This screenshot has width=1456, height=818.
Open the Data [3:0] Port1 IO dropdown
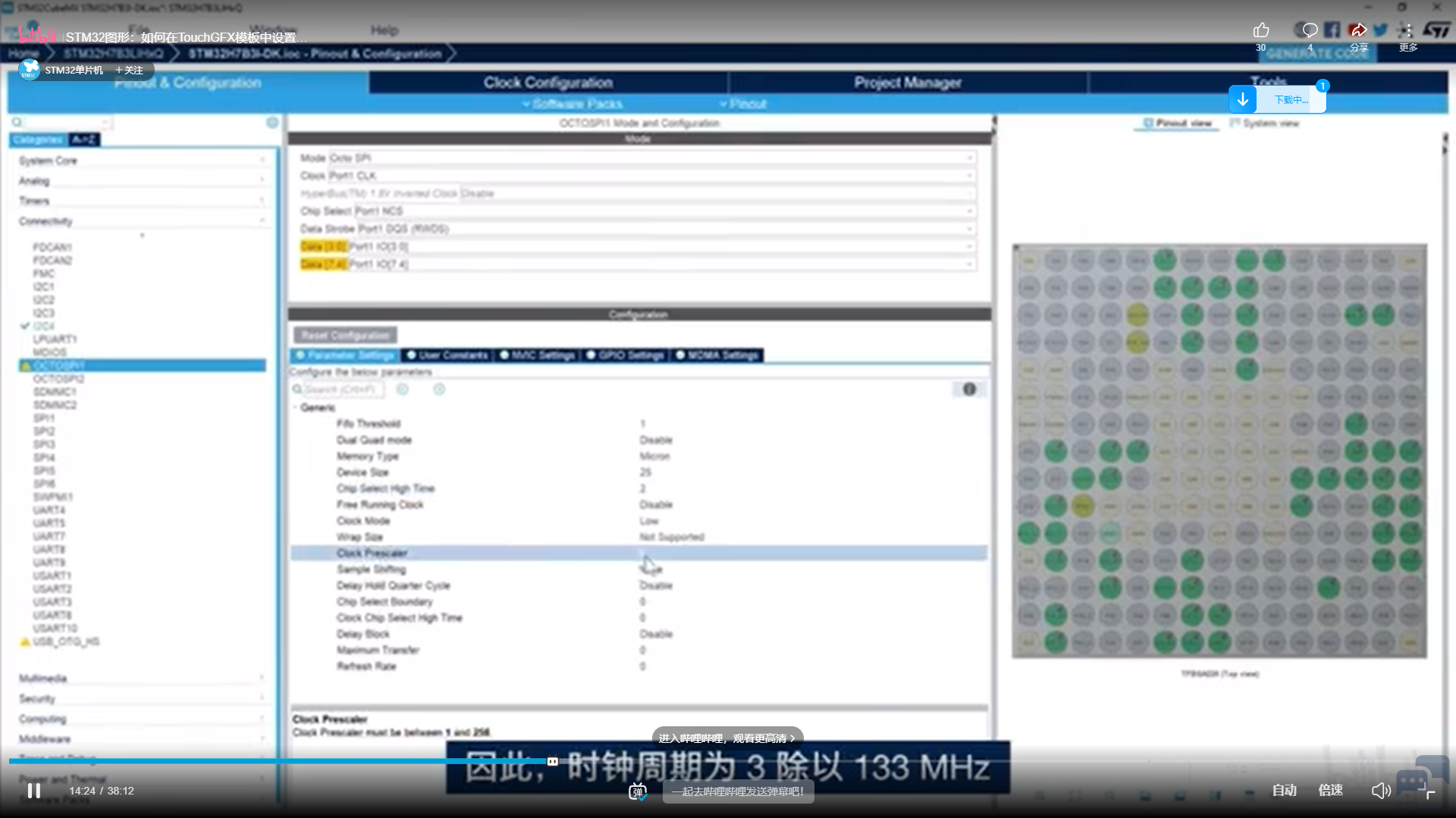pyautogui.click(x=662, y=246)
